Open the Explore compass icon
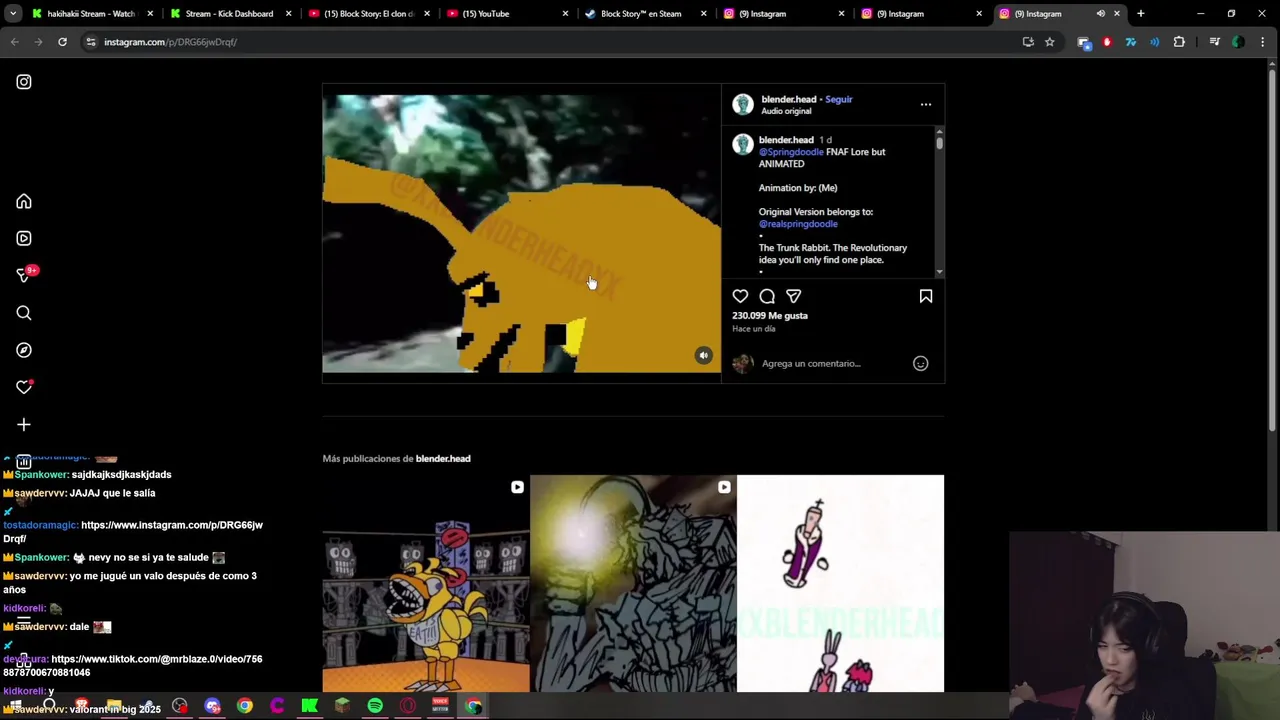 tap(24, 350)
